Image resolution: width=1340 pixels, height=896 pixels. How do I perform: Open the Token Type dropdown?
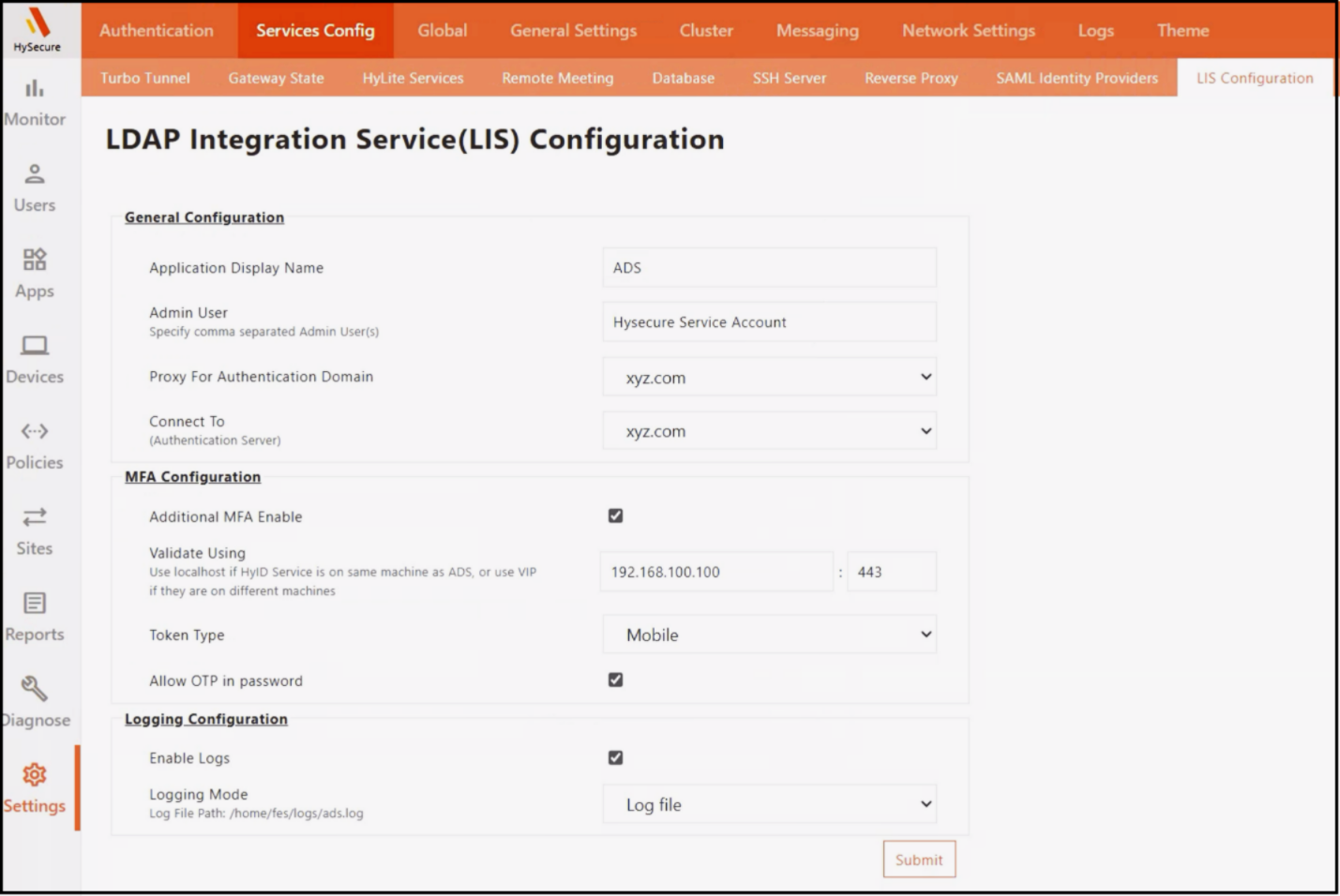click(x=769, y=635)
